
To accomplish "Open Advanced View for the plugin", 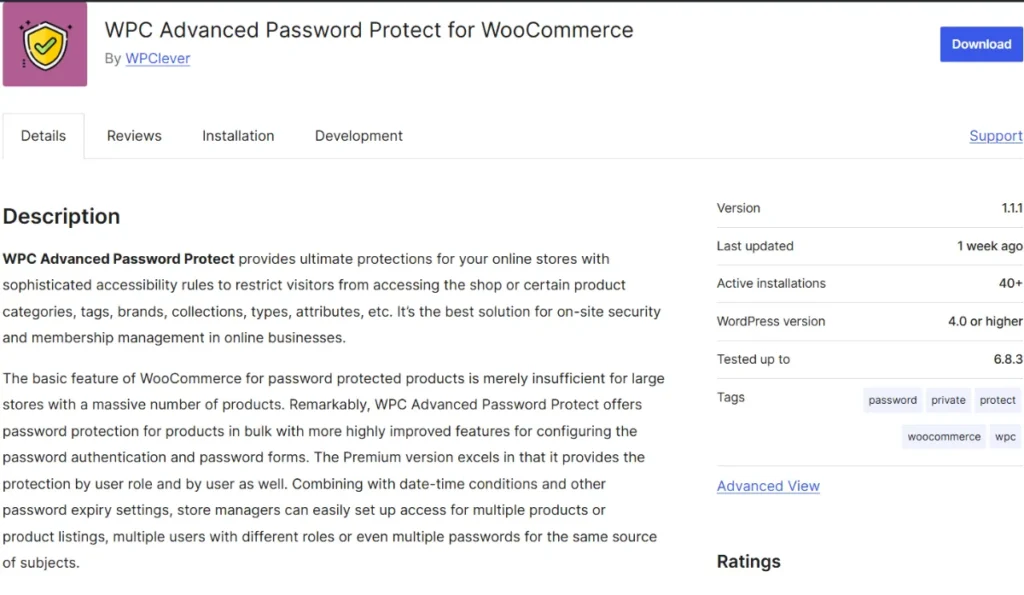I will click(768, 486).
